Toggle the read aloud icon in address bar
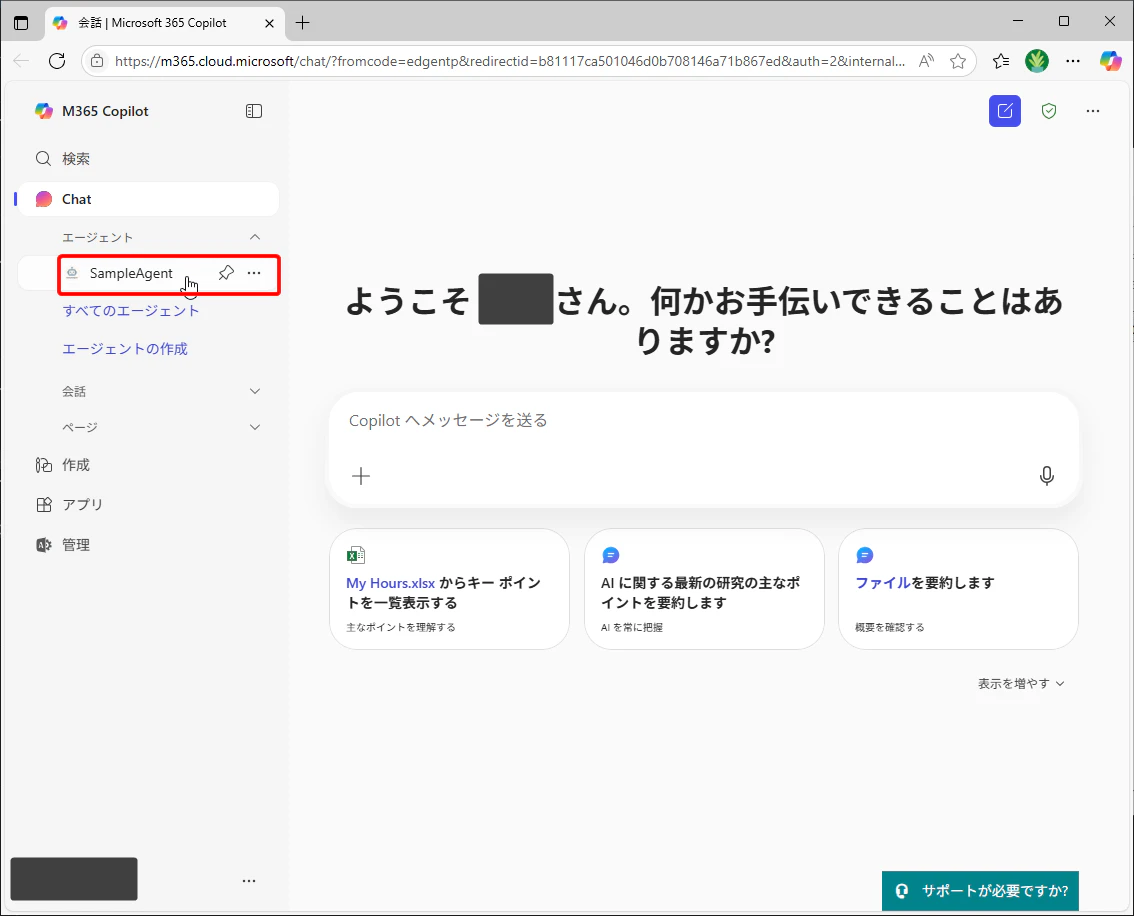Screen dimensions: 1134x916 click(926, 61)
